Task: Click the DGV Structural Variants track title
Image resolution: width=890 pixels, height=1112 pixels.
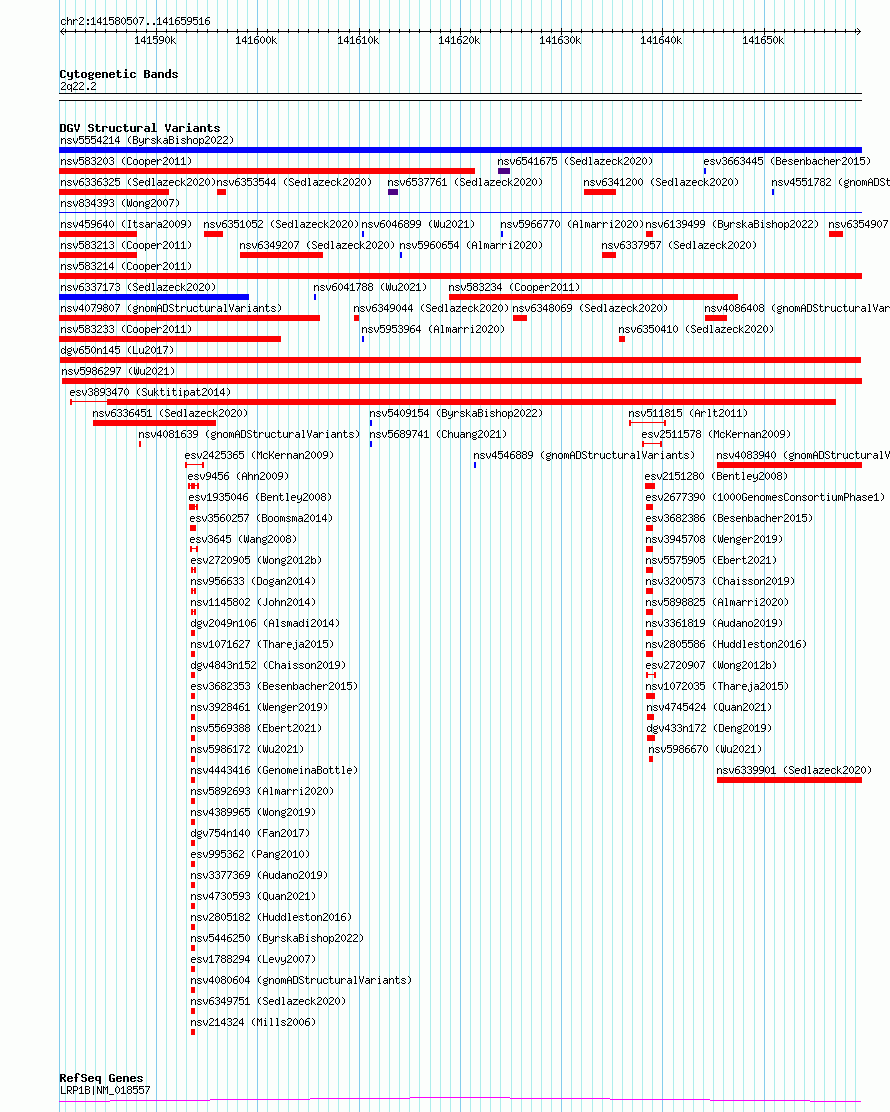Action: [140, 128]
